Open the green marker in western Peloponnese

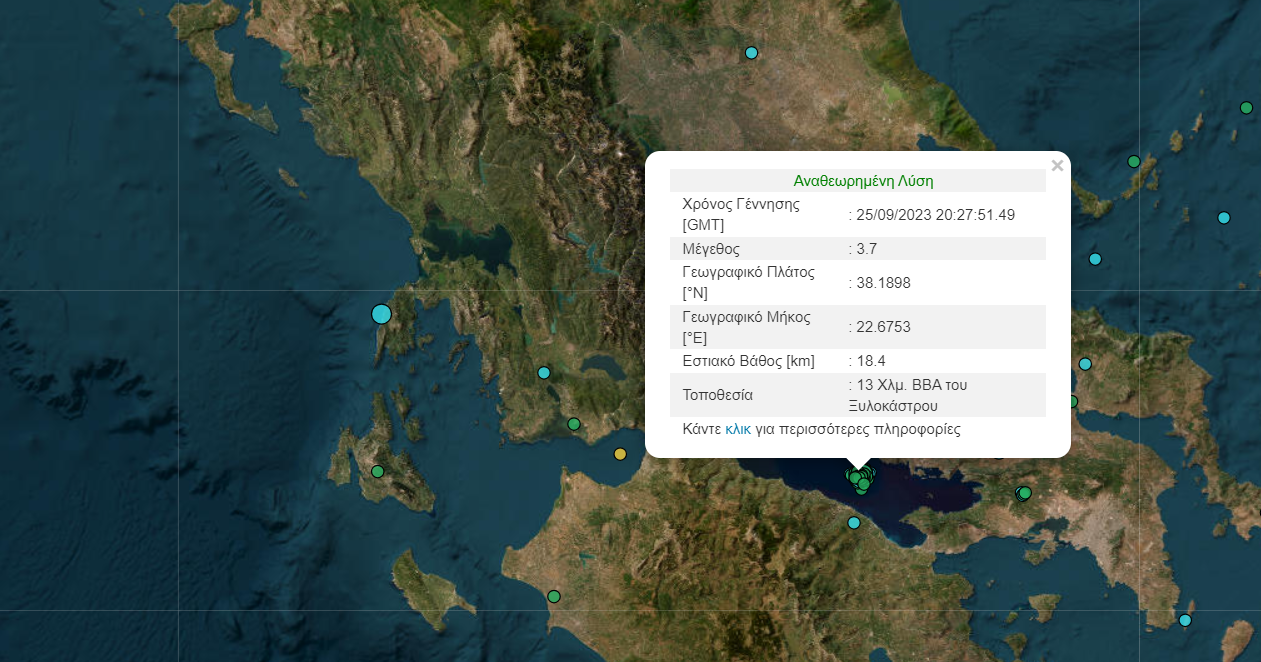point(554,597)
